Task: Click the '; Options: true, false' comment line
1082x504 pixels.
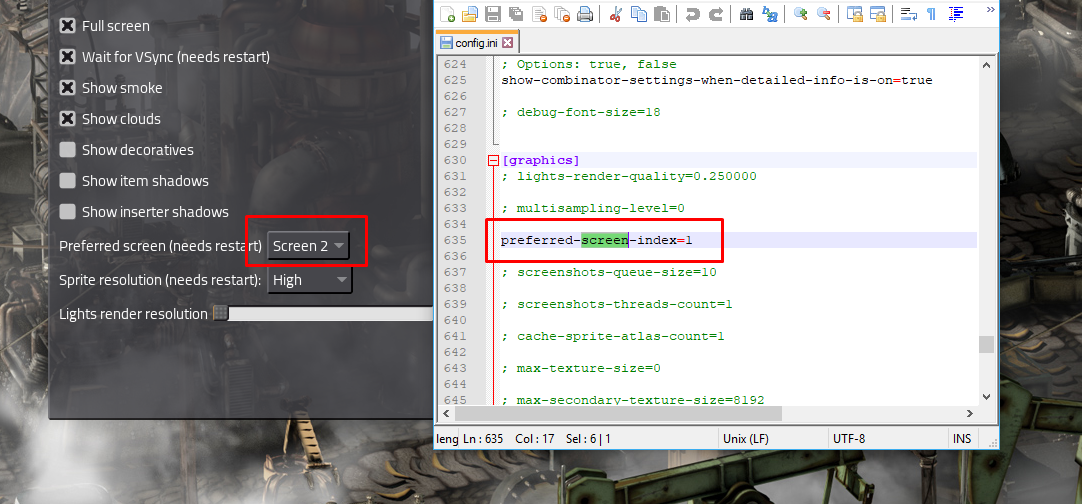Action: pos(589,64)
